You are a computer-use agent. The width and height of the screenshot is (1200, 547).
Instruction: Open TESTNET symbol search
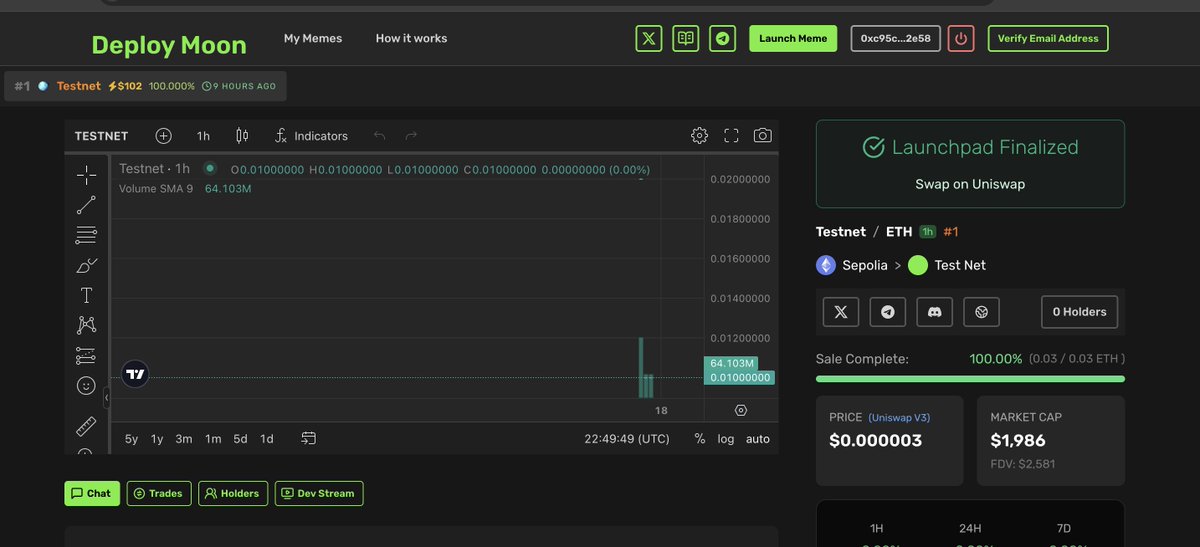(x=102, y=136)
